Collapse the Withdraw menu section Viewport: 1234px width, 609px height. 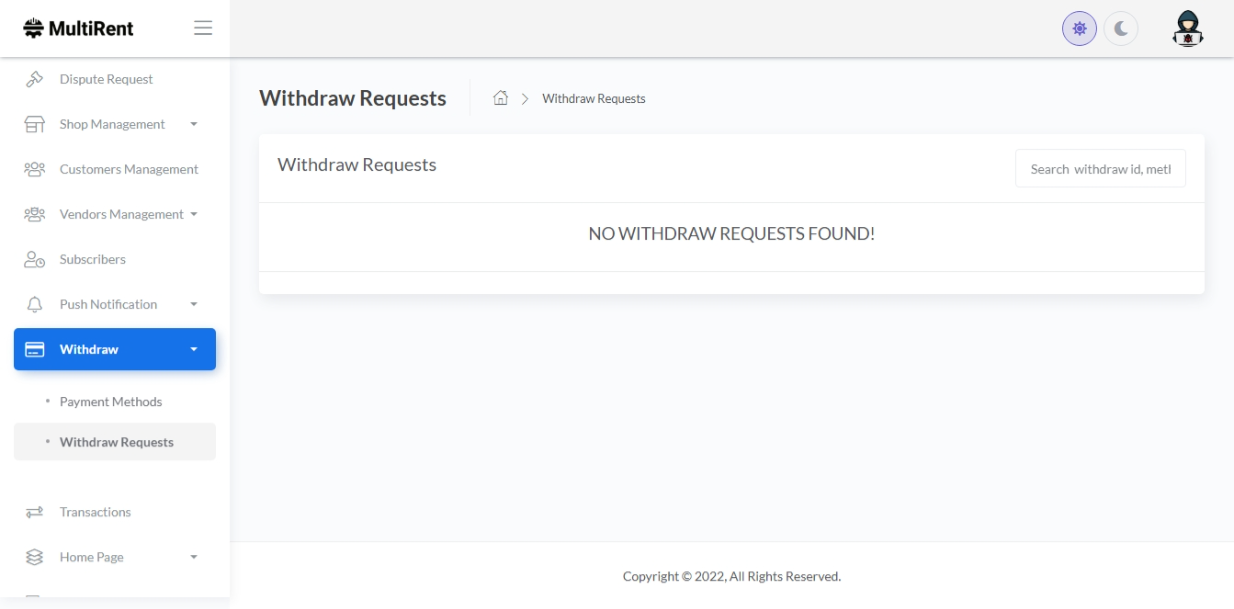194,350
